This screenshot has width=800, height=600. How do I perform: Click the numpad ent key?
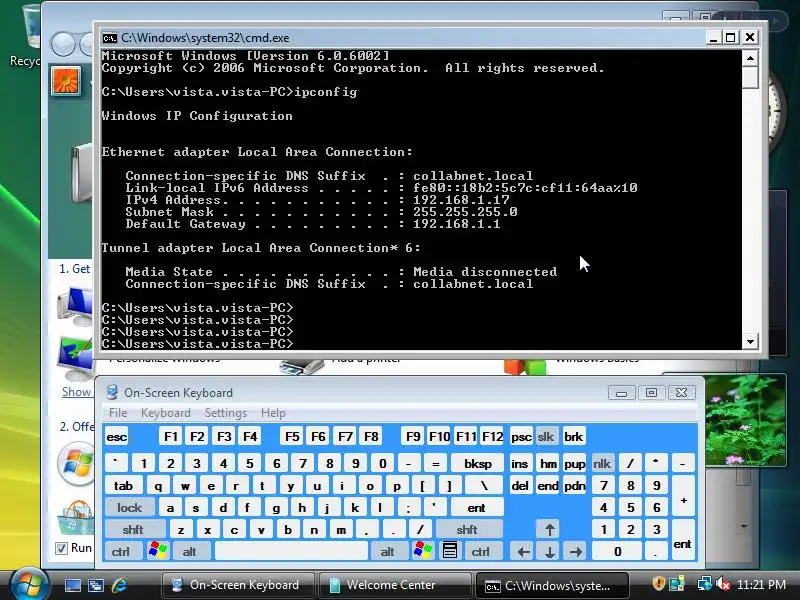click(x=682, y=540)
